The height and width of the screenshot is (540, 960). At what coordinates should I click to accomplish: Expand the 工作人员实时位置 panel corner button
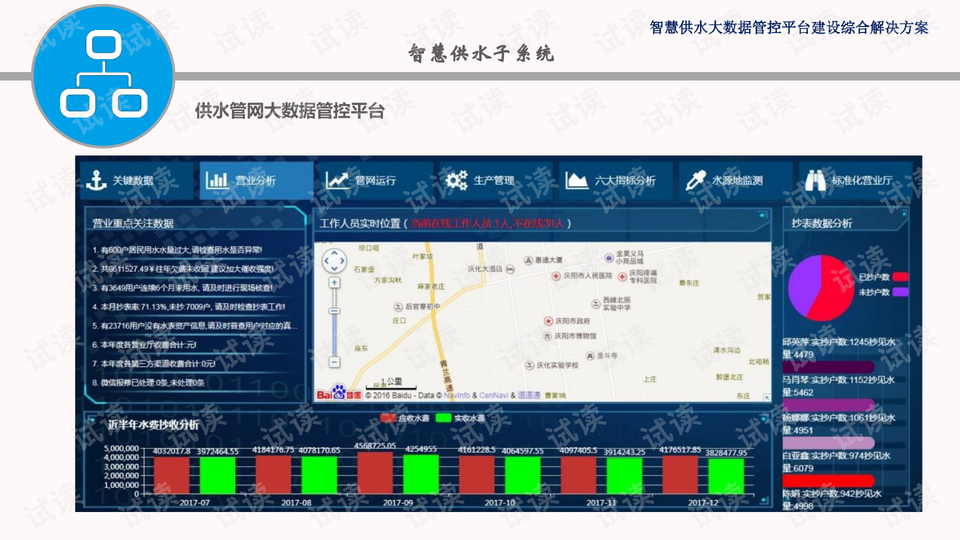coord(762,216)
